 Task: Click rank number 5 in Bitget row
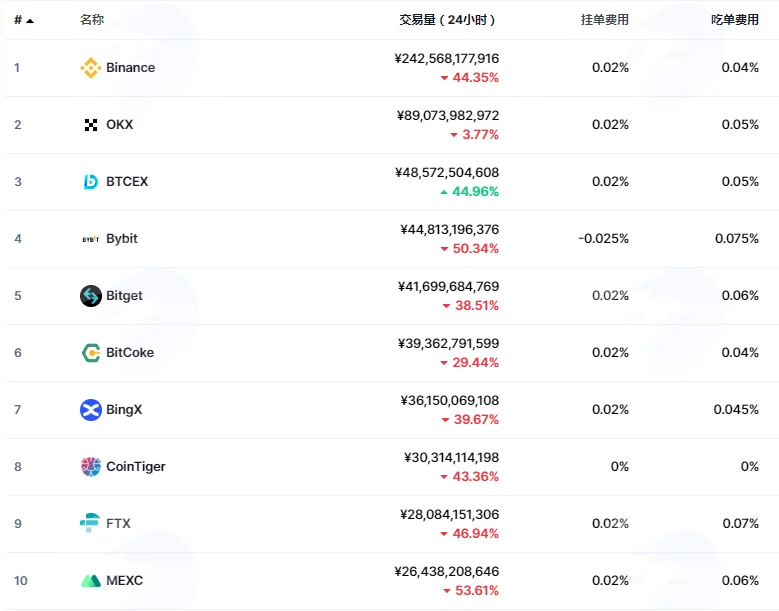pos(18,296)
